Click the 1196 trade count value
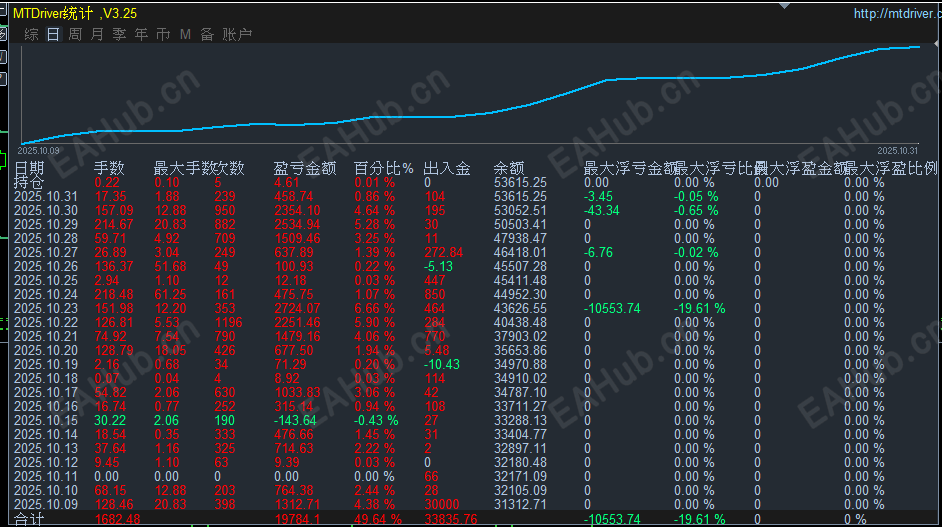Image resolution: width=942 pixels, height=527 pixels. [x=228, y=323]
